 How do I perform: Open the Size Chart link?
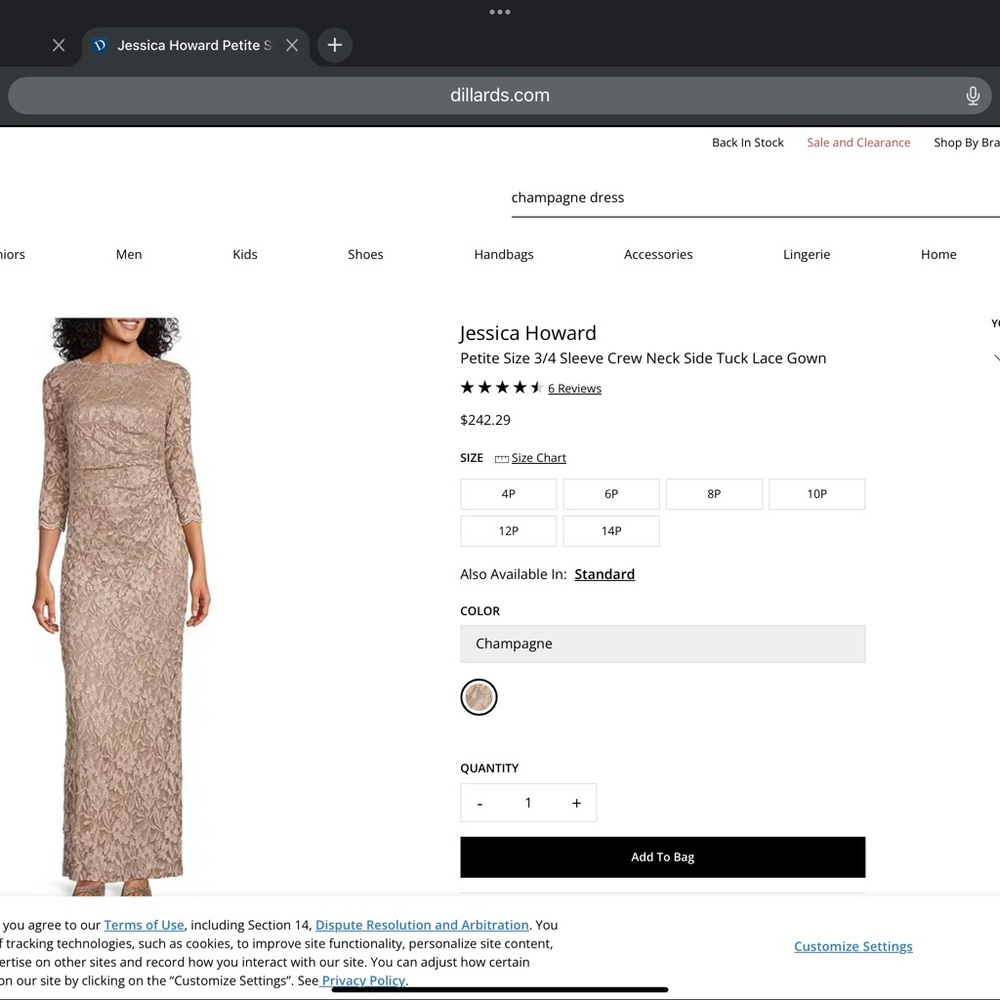tap(539, 458)
